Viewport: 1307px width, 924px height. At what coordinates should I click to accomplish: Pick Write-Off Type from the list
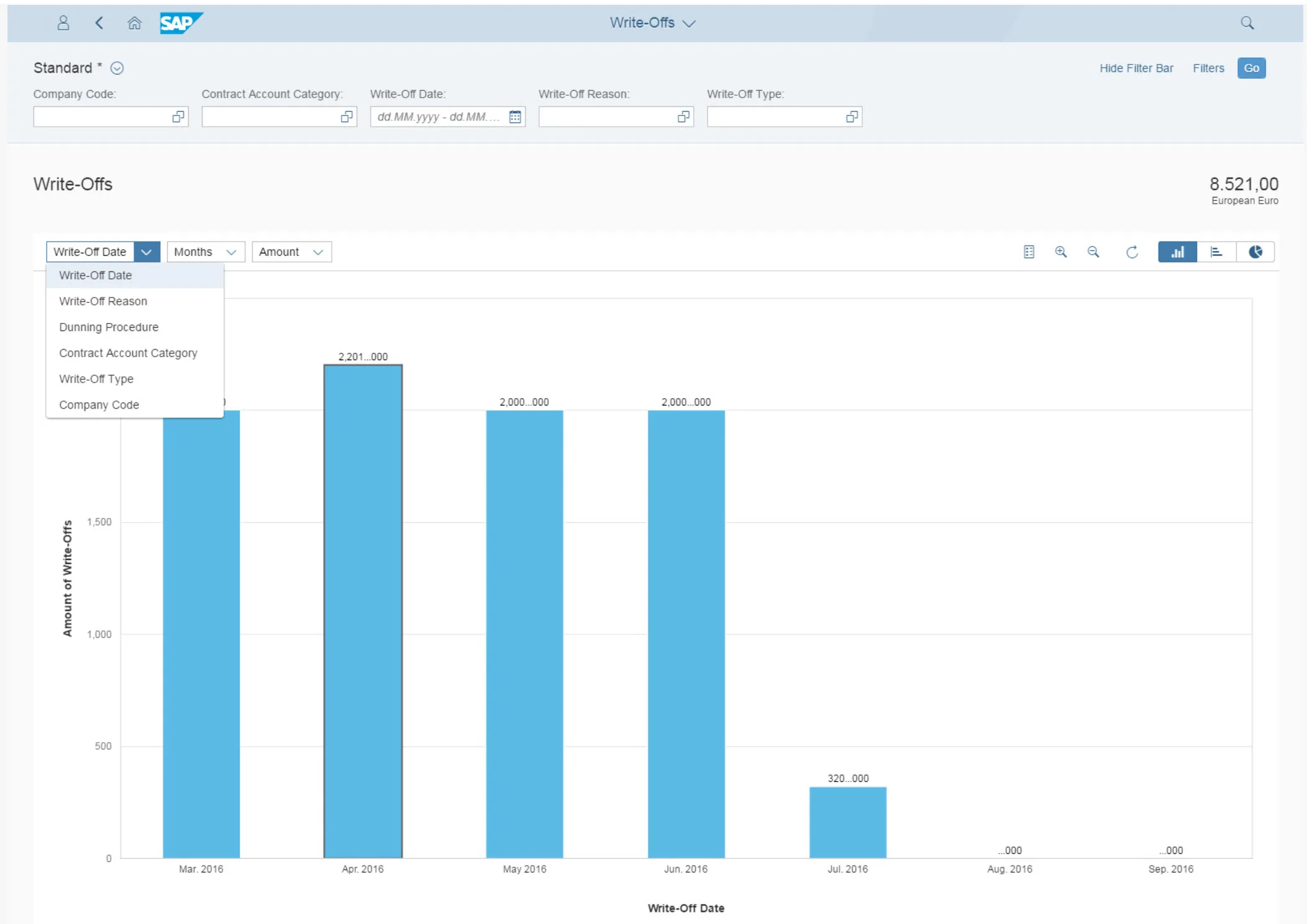pos(135,379)
